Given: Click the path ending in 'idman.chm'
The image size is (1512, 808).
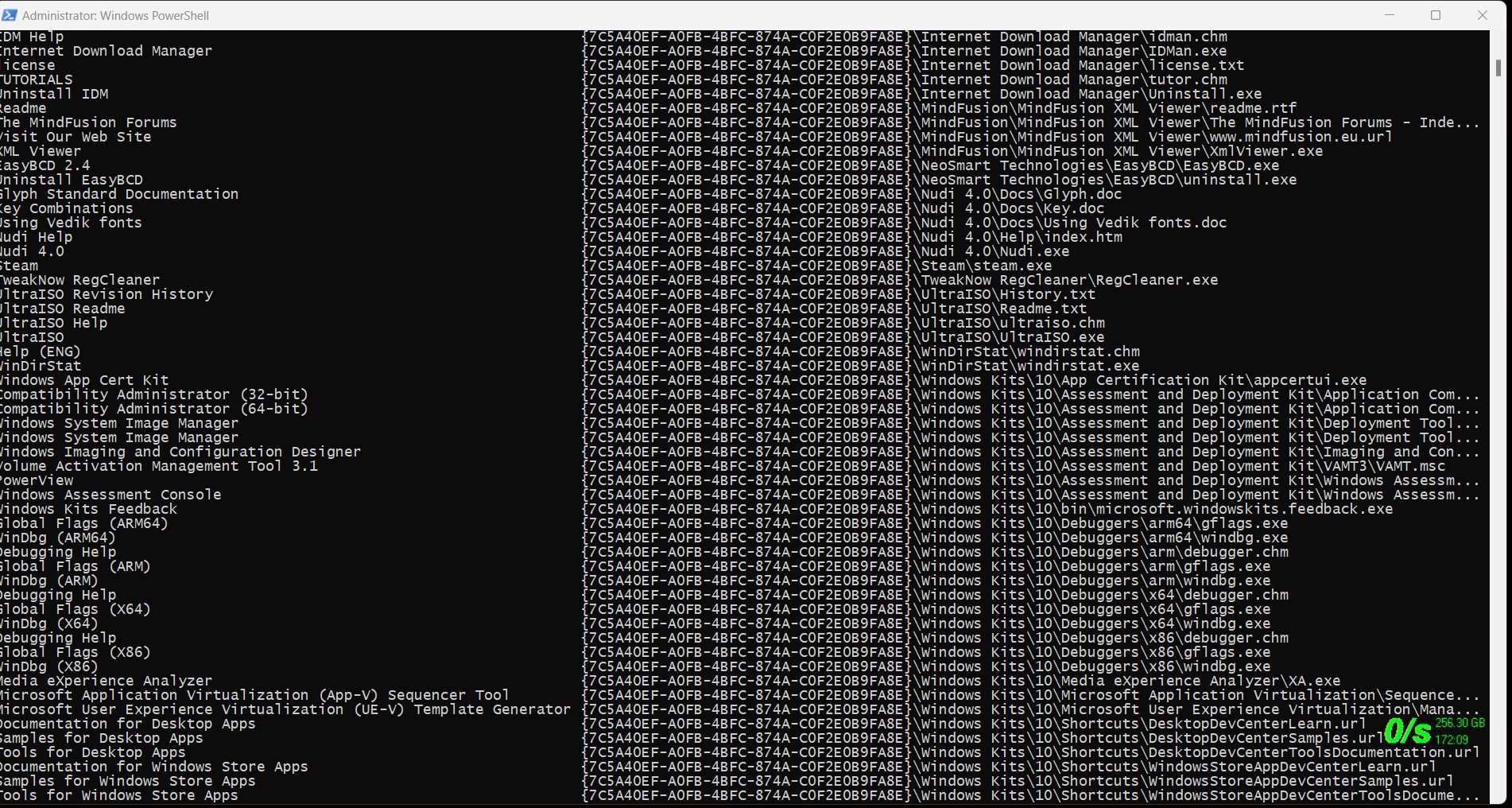Looking at the screenshot, I should pyautogui.click(x=905, y=37).
